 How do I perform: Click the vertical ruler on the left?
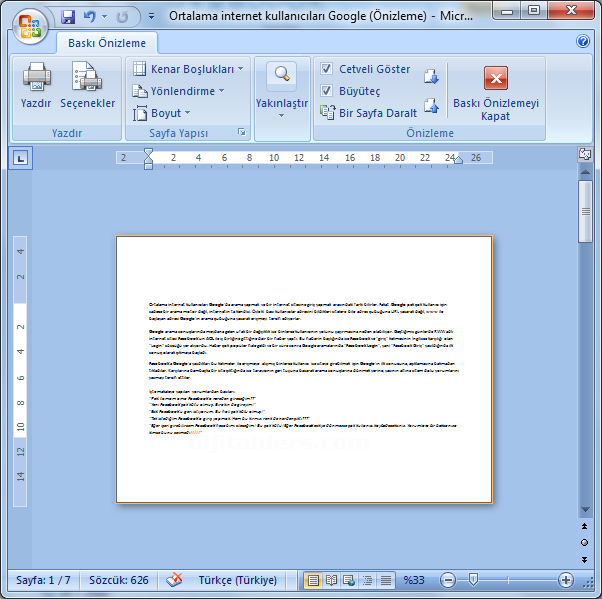tap(20, 371)
